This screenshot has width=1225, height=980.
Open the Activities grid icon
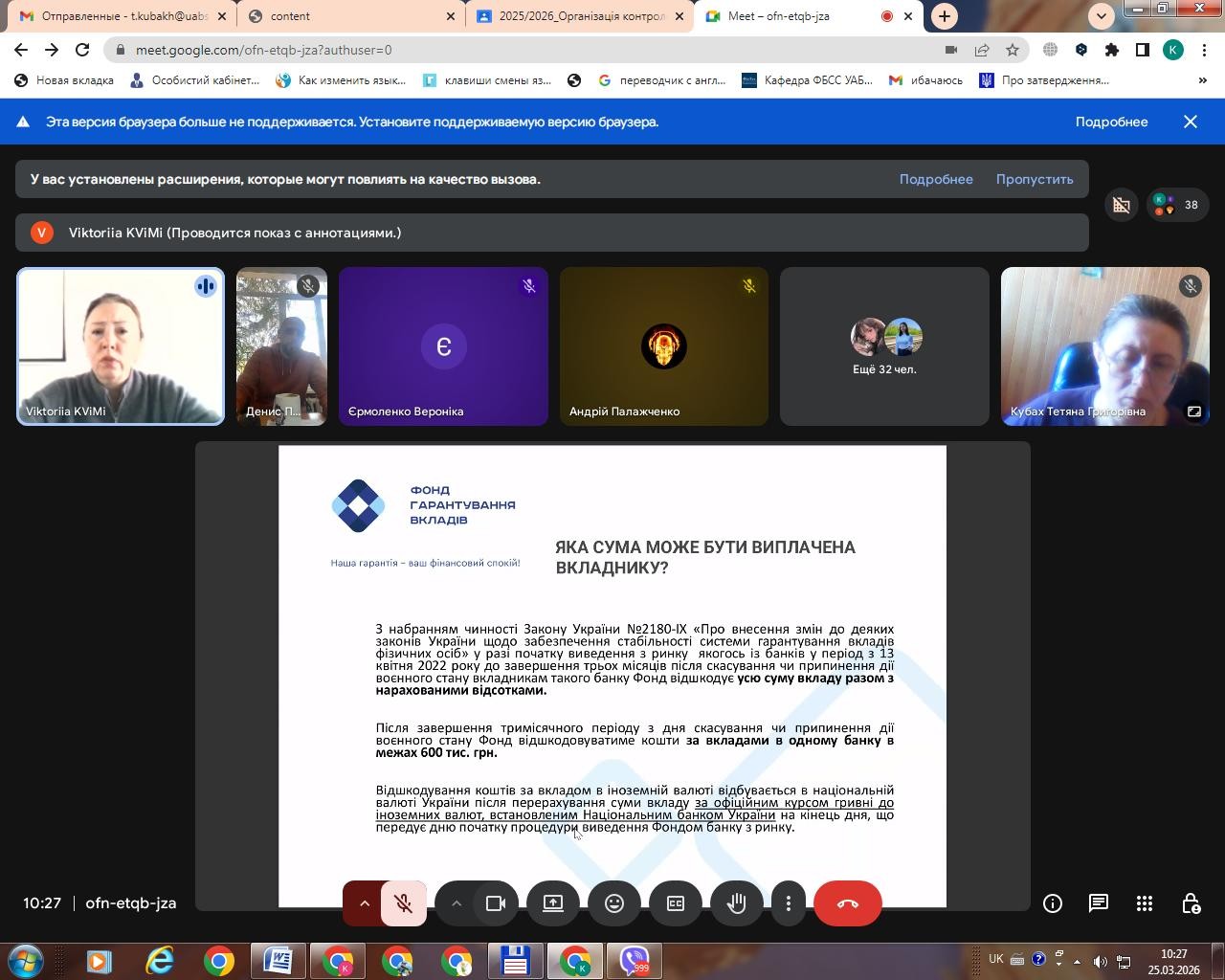1144,903
